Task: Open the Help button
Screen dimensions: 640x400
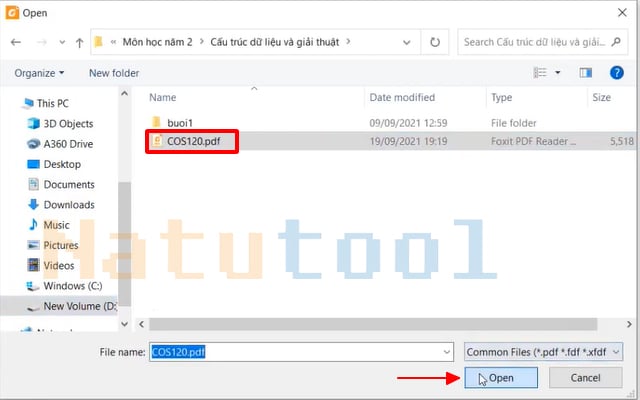Action: click(x=617, y=73)
